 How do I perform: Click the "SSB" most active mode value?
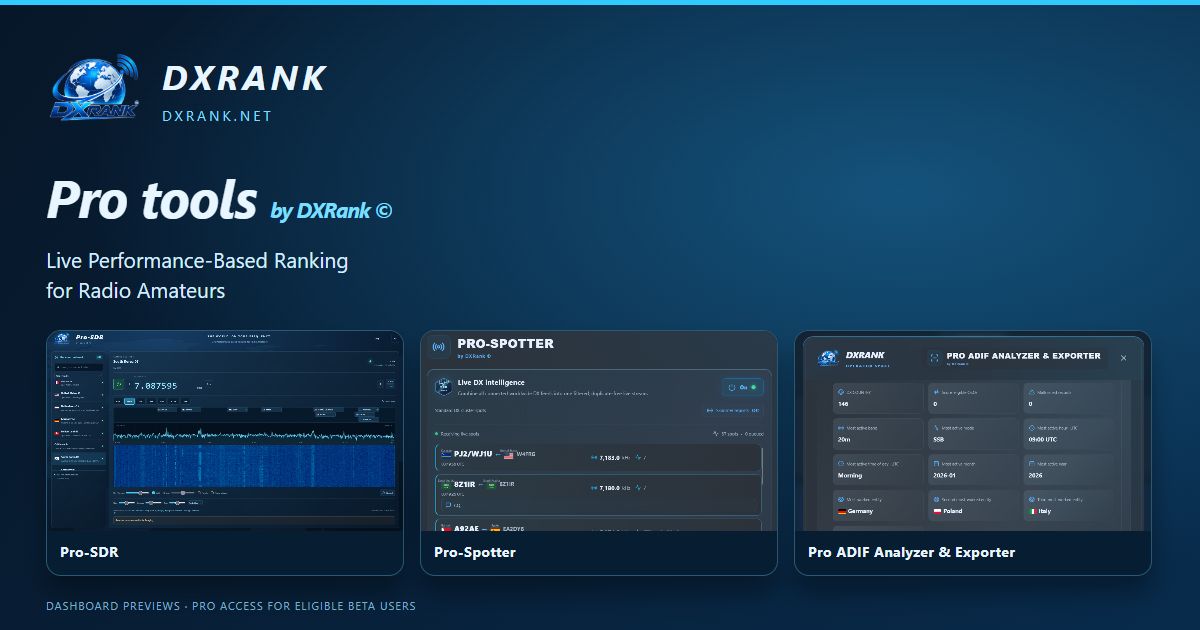point(939,439)
